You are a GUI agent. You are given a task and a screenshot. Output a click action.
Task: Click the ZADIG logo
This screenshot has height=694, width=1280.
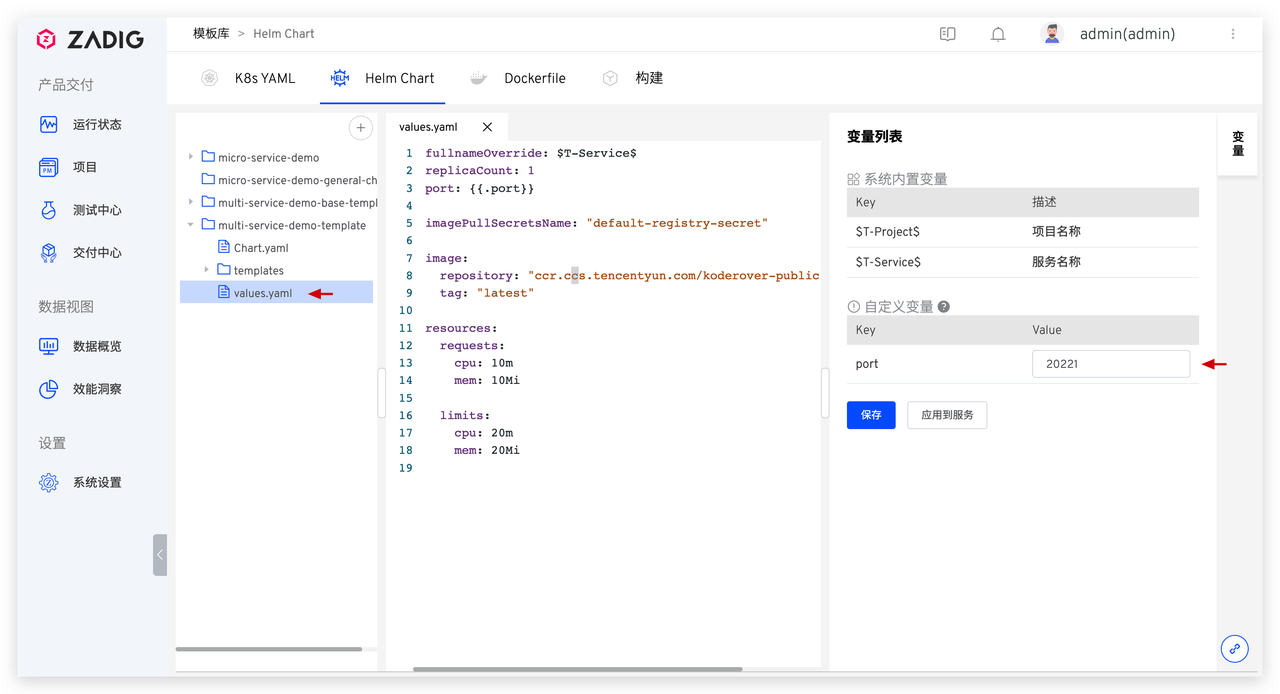(x=90, y=40)
